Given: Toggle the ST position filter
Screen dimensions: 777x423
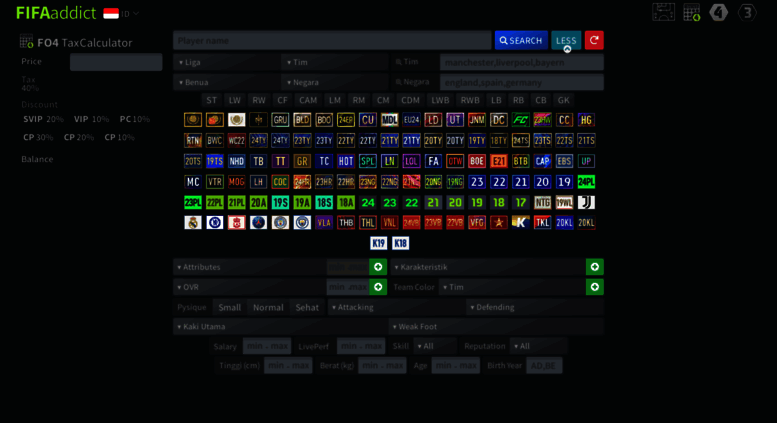Looking at the screenshot, I should 212,100.
